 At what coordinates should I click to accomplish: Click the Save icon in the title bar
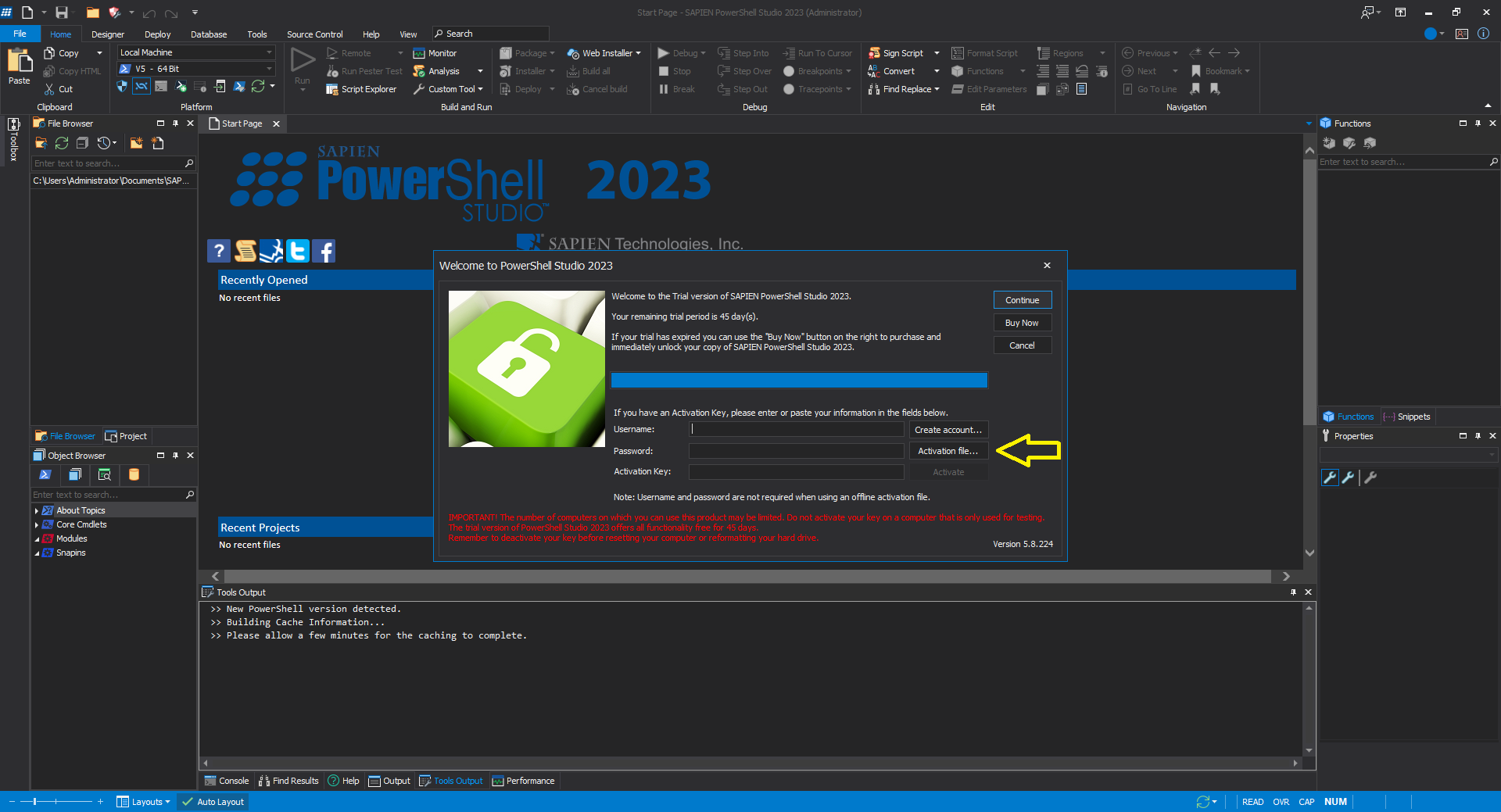tap(62, 13)
